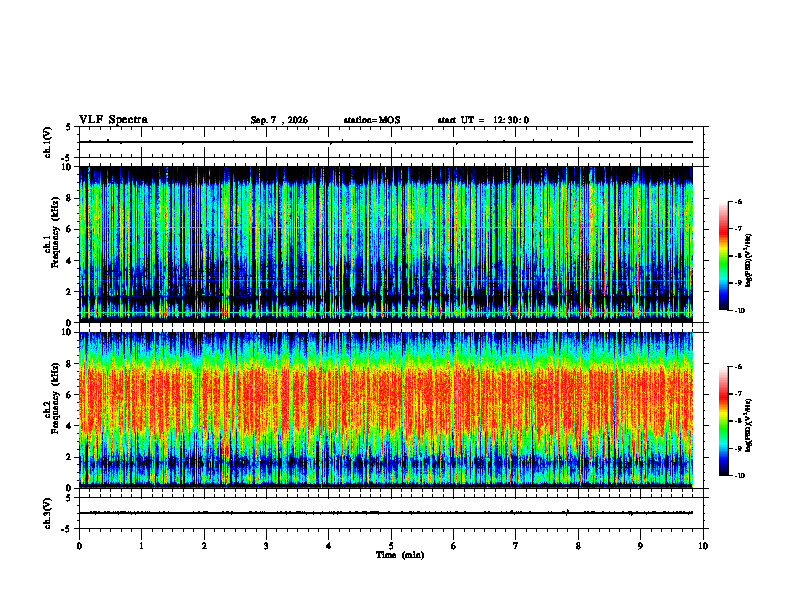Click the ch.1 voltage trace line
This screenshot has width=792, height=612.
386,142
